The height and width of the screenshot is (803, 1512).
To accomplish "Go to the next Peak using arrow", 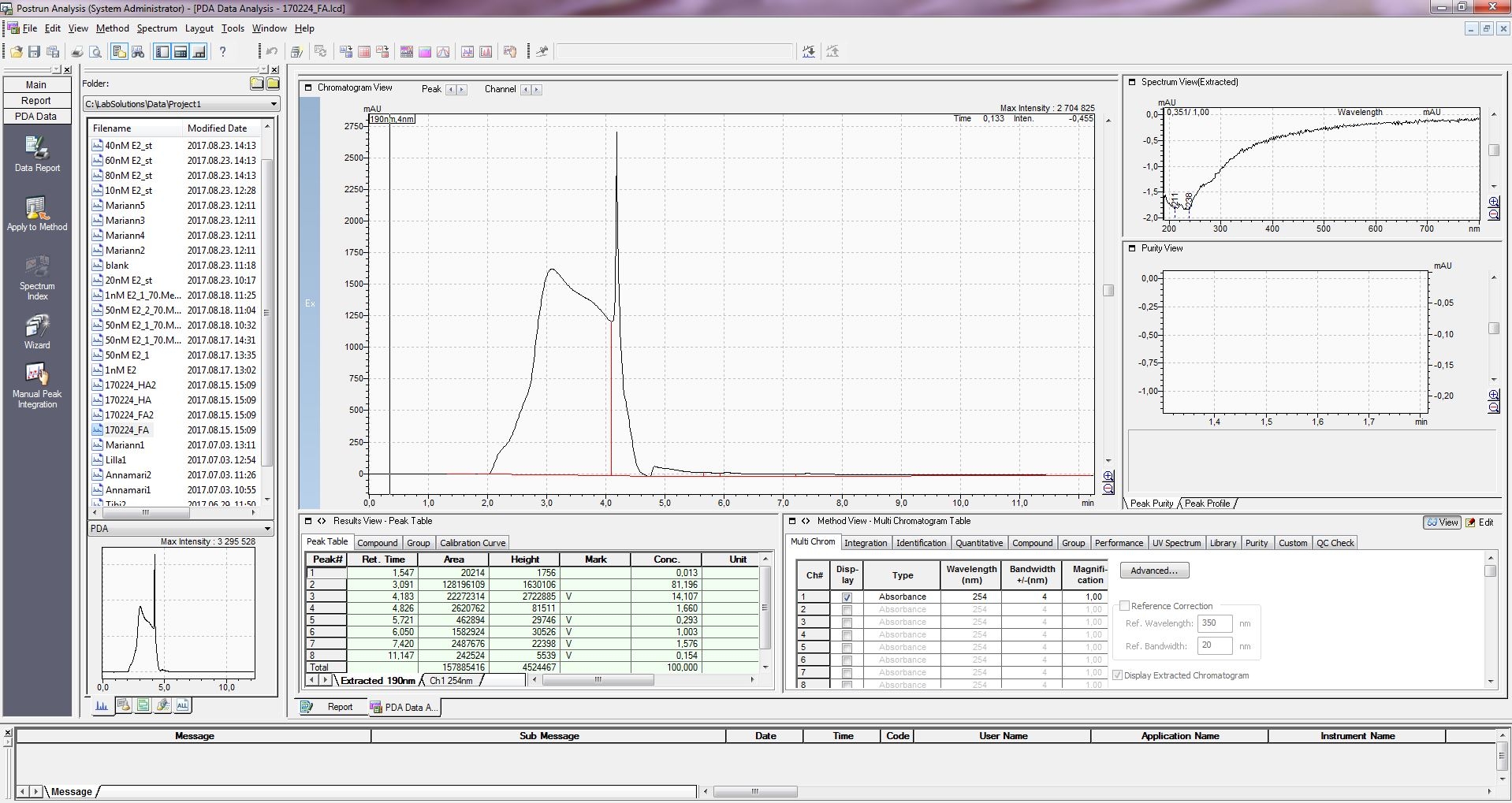I will [x=462, y=90].
